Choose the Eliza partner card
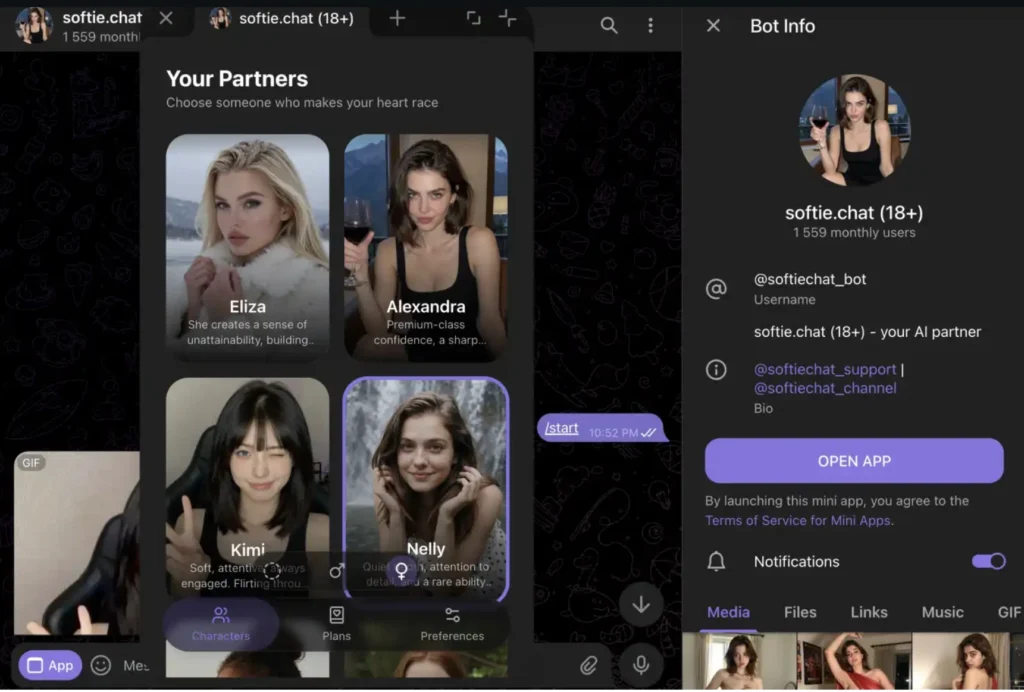Screen dimensions: 1024x692 (248, 247)
